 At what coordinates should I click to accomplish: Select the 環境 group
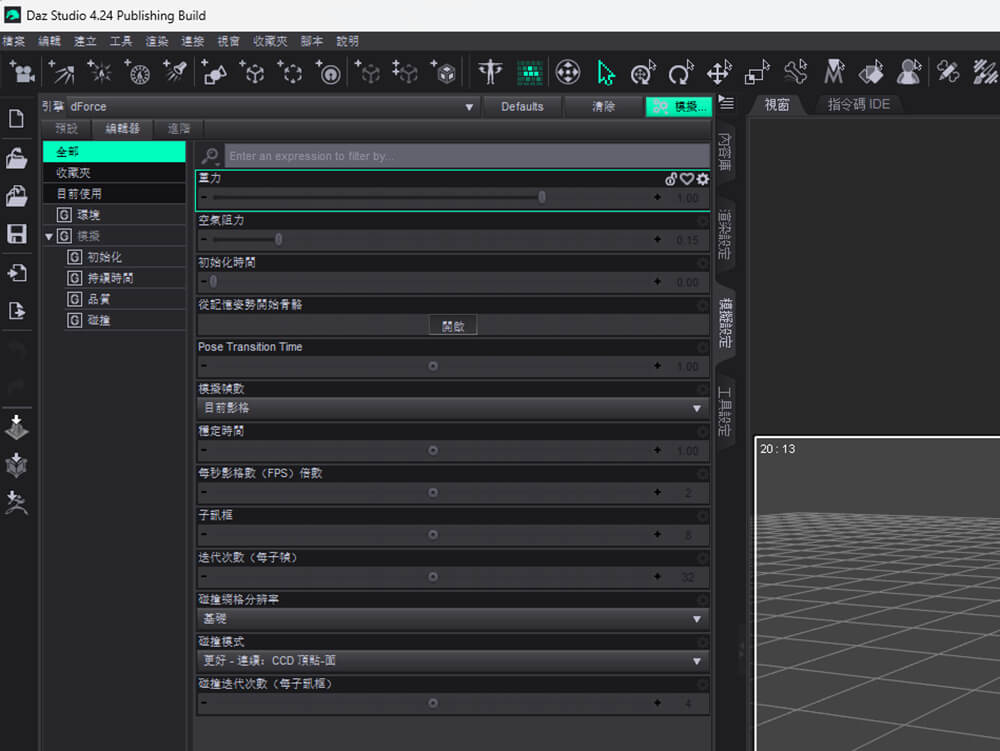[x=114, y=215]
